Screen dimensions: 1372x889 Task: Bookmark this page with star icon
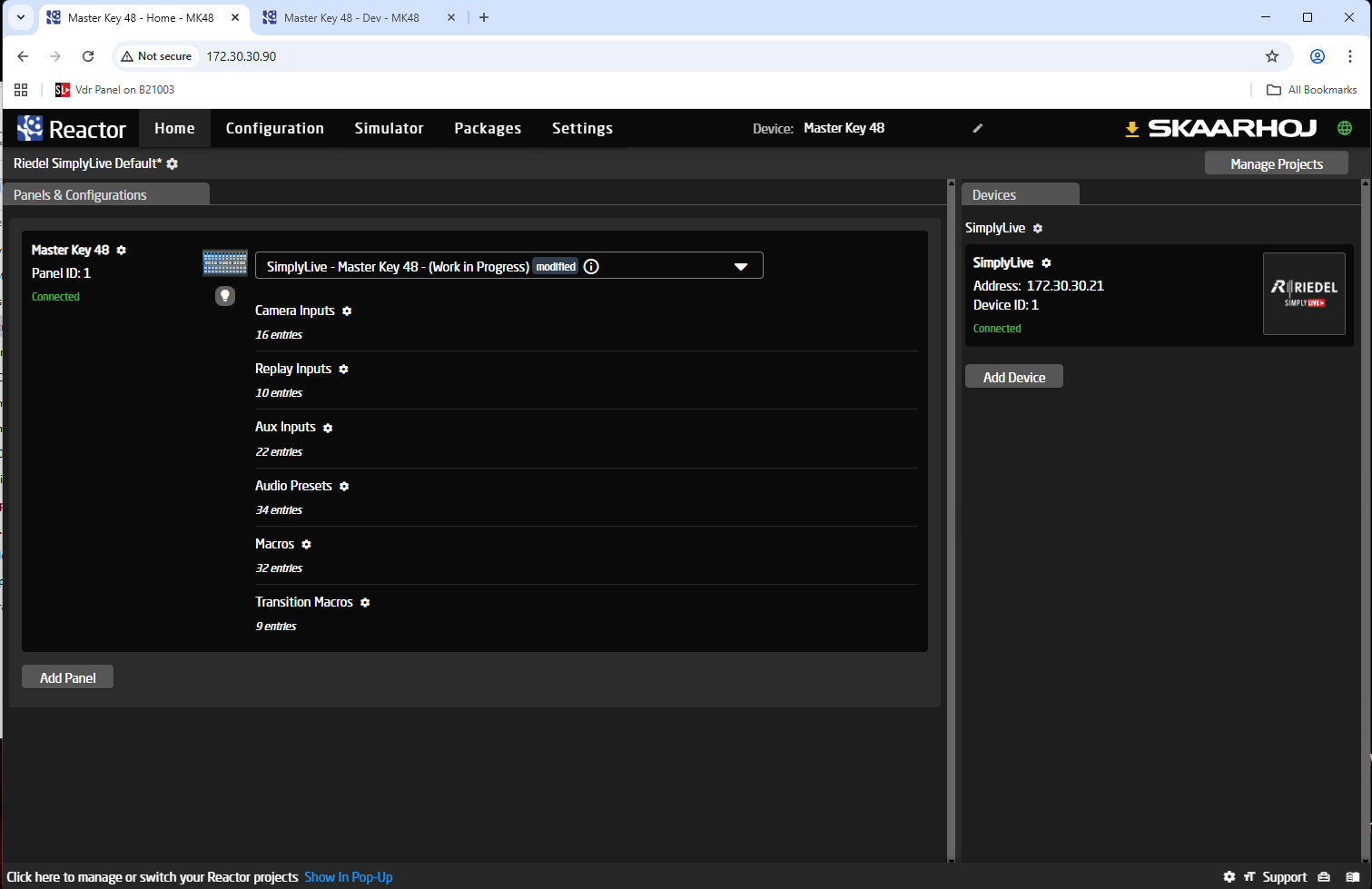coord(1272,56)
